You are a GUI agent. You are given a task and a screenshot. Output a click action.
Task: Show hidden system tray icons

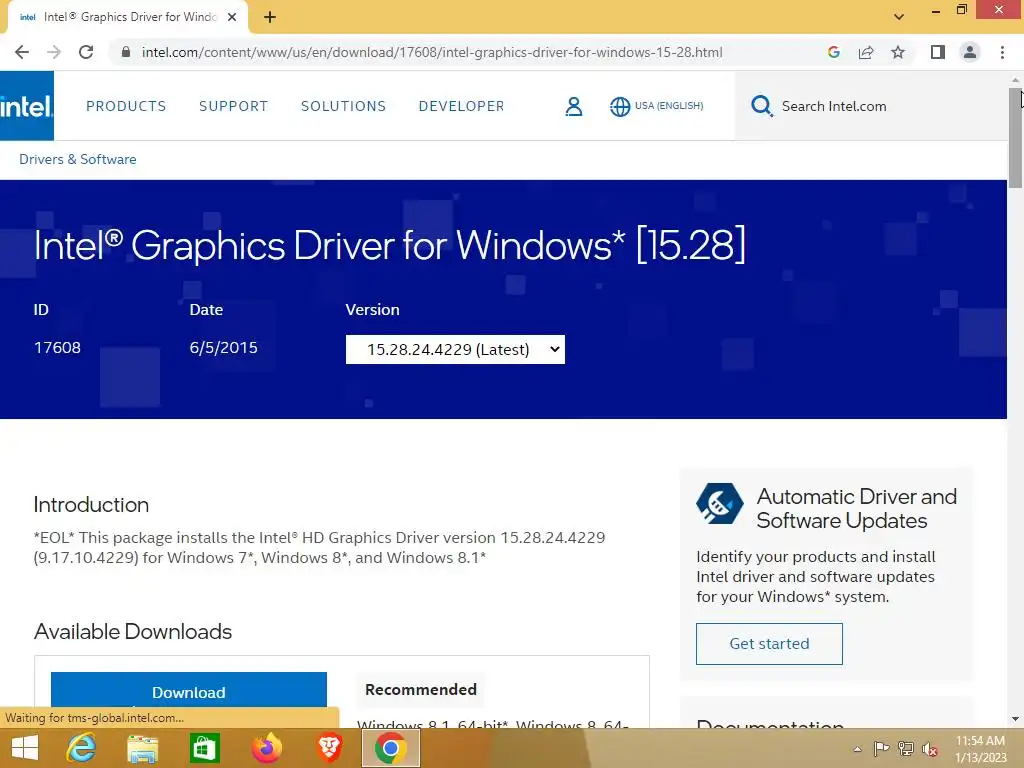857,749
